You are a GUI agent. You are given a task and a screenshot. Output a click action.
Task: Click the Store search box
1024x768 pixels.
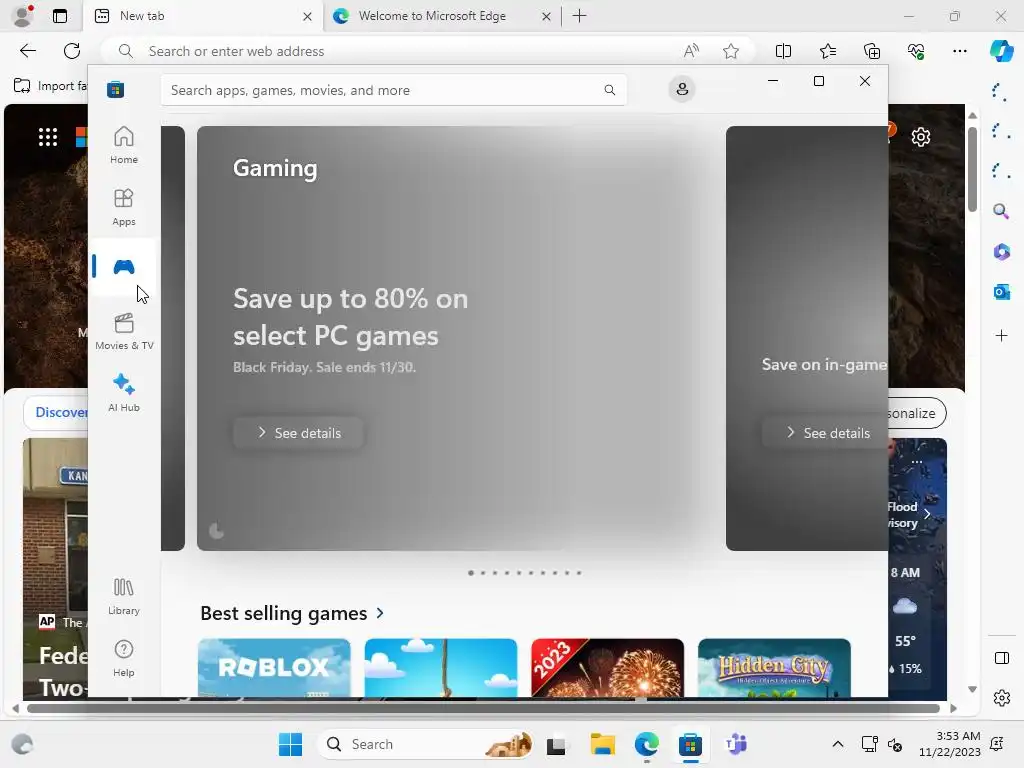[x=394, y=90]
